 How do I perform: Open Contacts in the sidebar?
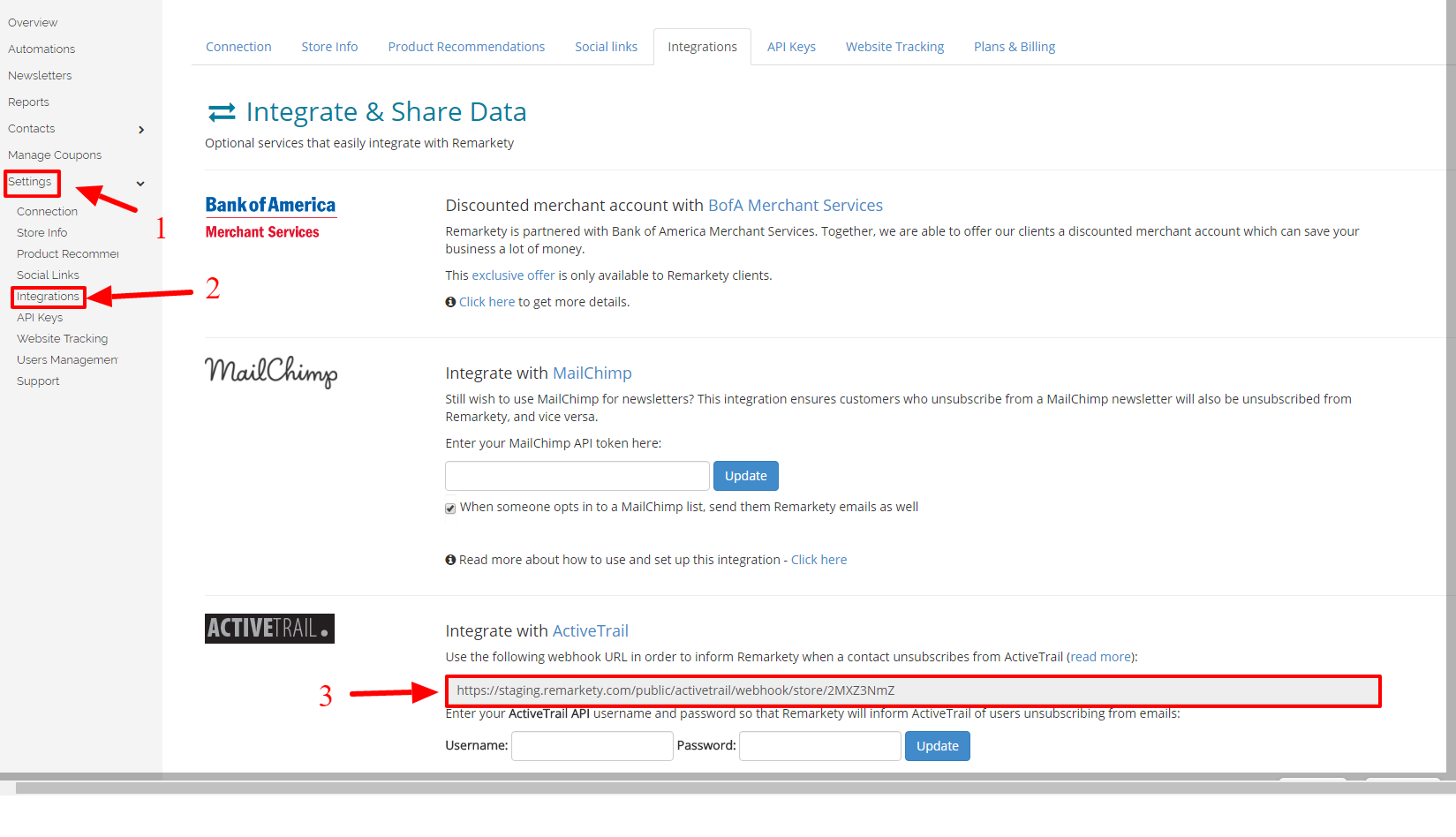point(32,129)
